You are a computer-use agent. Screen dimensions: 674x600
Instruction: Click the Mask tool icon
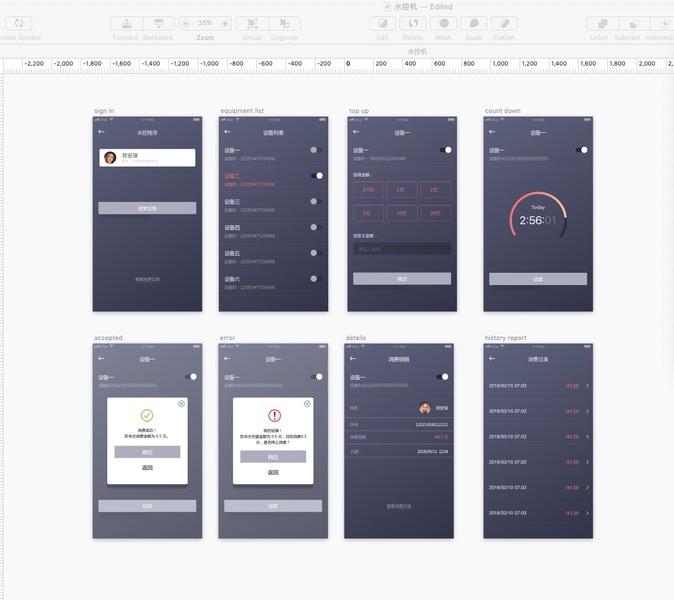(444, 23)
